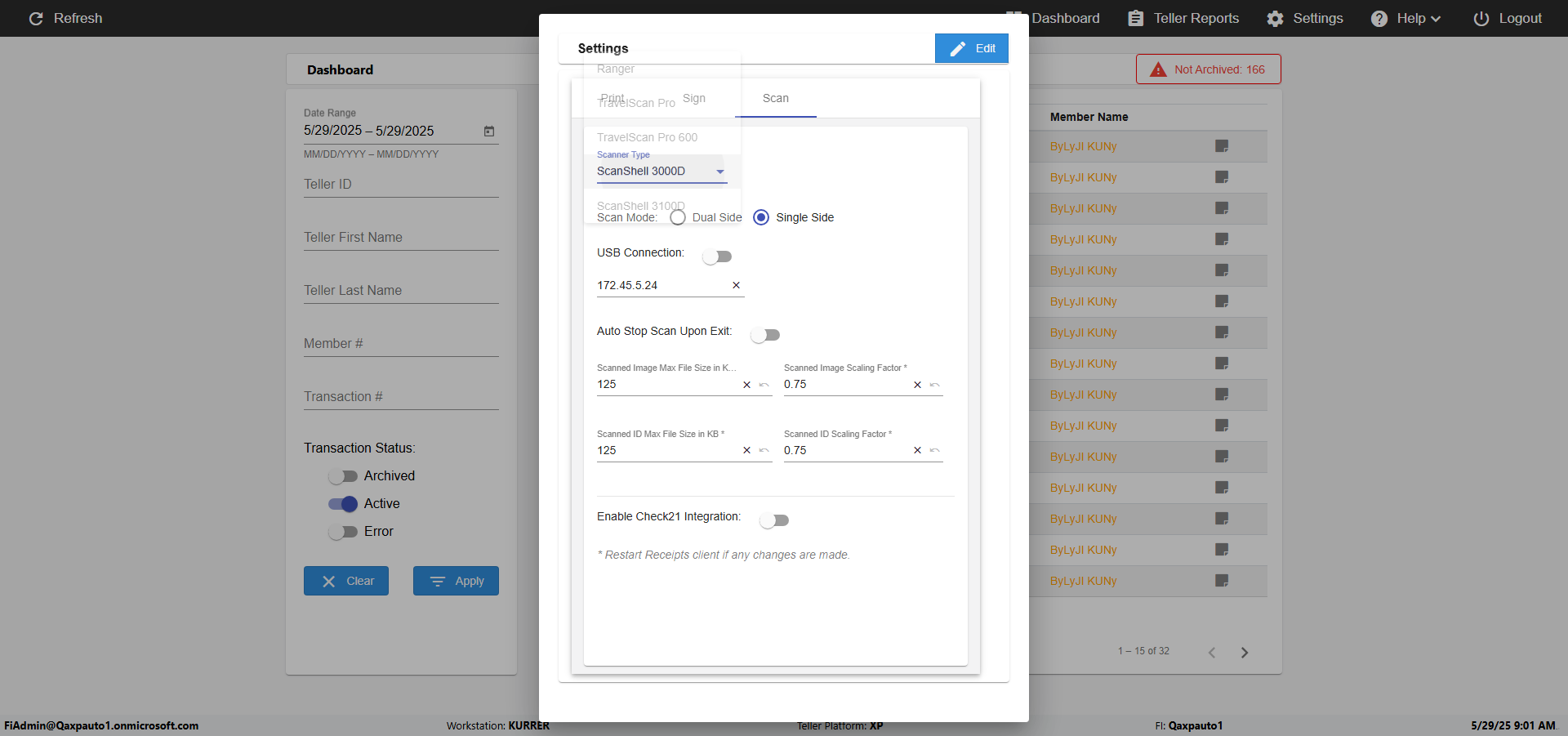
Task: Select the Dual Side scan mode
Action: click(678, 217)
